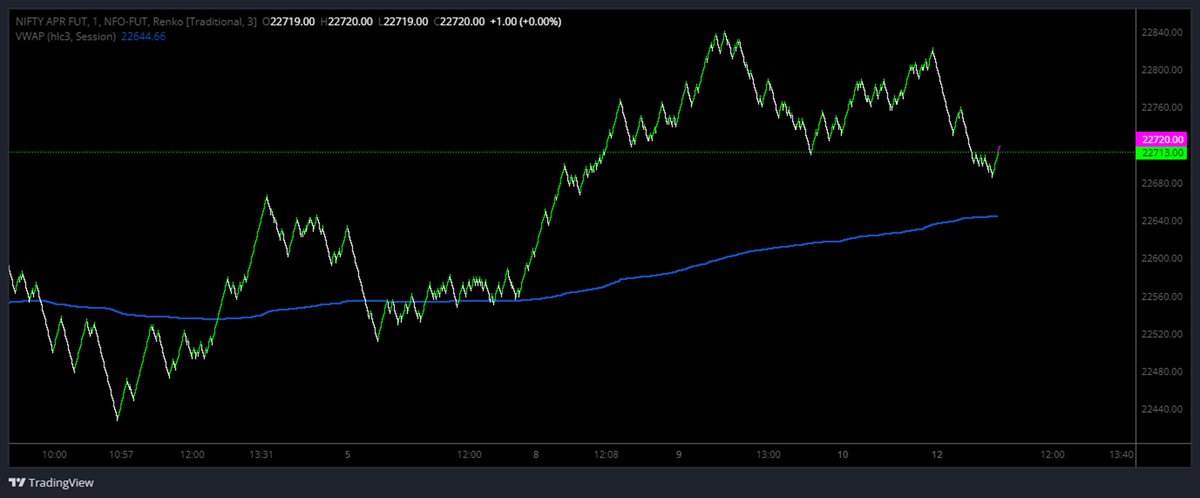The image size is (1200, 498).
Task: Click the 22520.00 price axis label
Action: pyautogui.click(x=1162, y=333)
